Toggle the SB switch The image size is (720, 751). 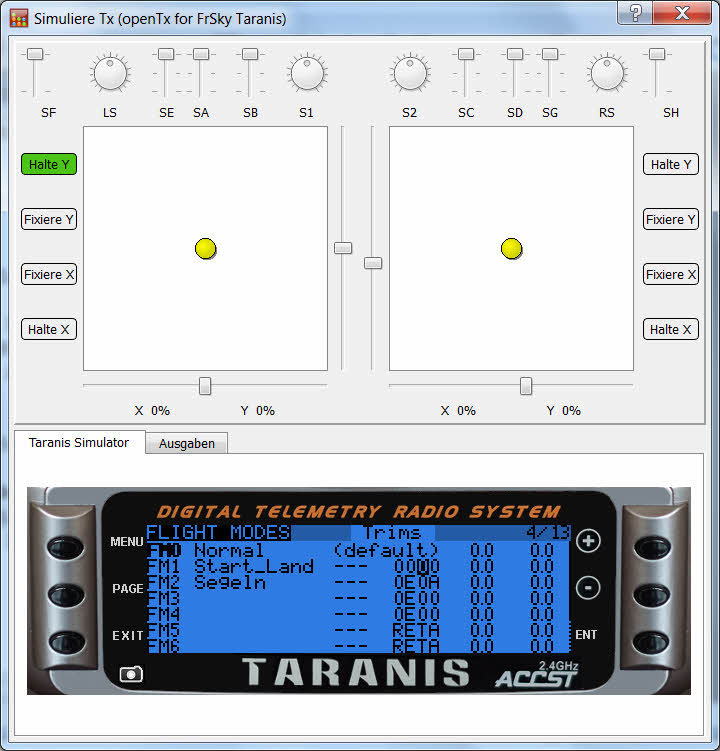coord(250,54)
